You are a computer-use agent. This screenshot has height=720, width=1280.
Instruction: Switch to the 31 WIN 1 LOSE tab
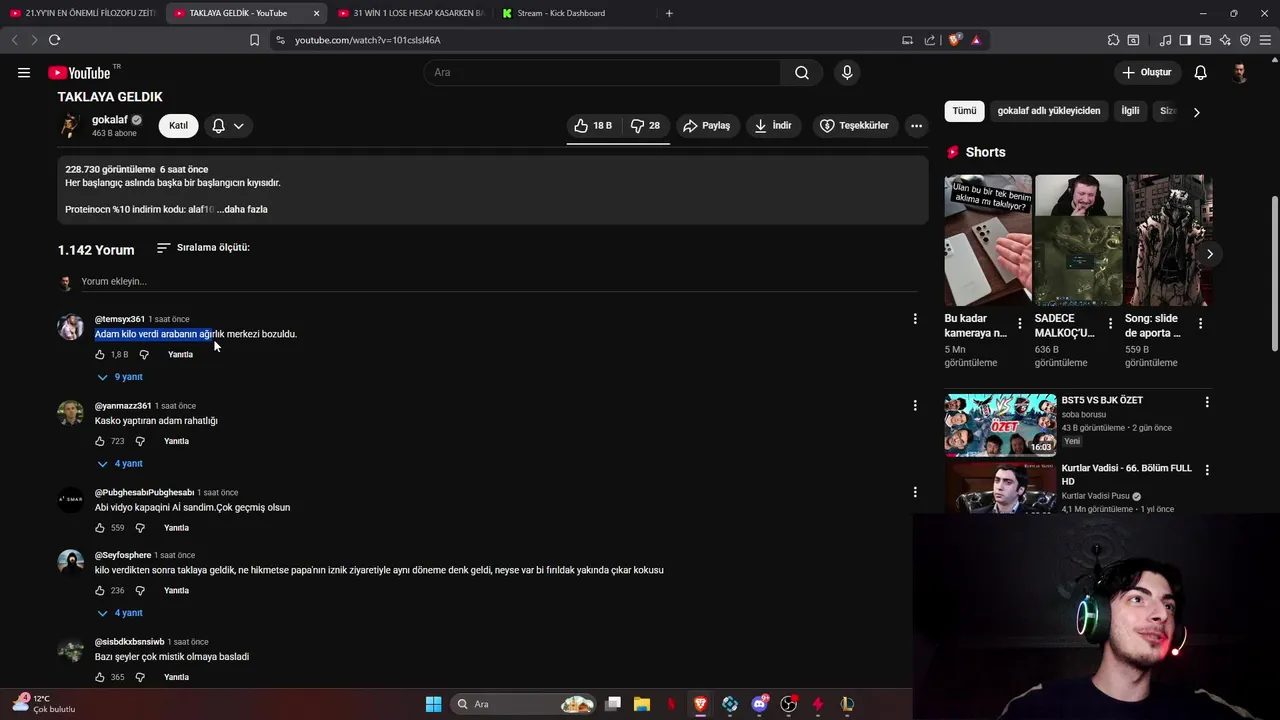click(x=410, y=13)
